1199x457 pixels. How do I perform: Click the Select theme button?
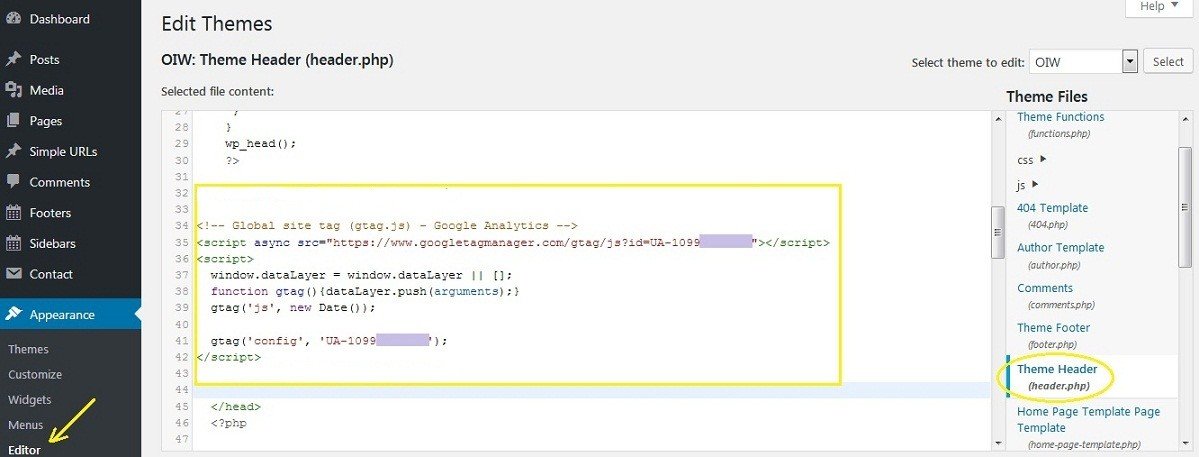(x=1168, y=62)
